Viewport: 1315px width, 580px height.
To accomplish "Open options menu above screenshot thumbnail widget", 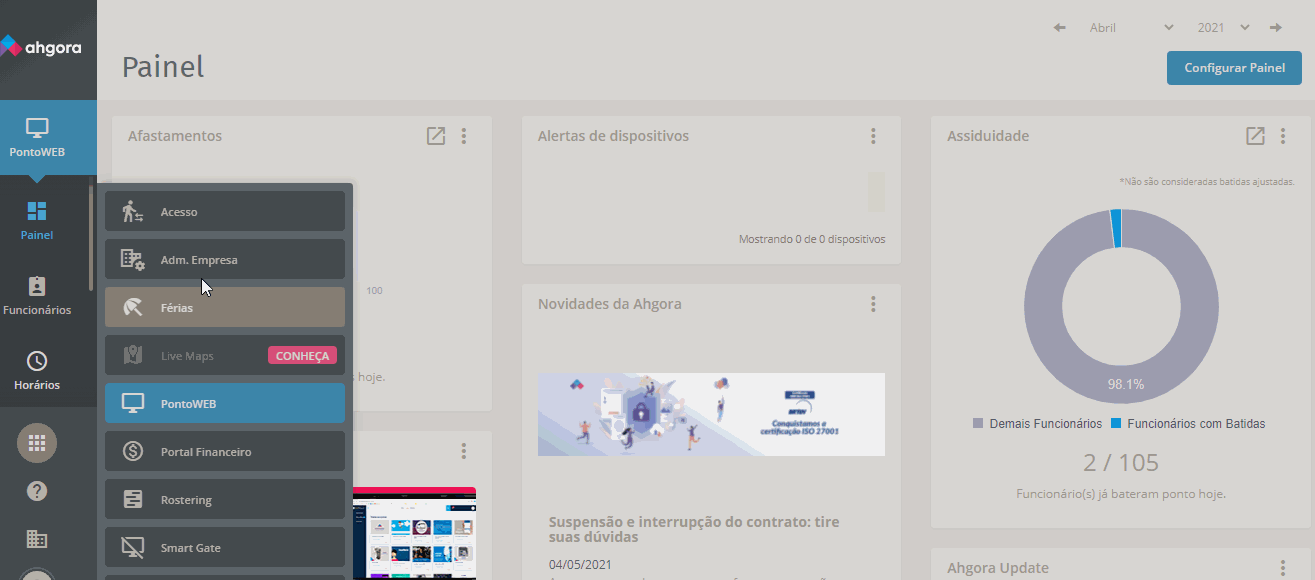I will tap(464, 451).
